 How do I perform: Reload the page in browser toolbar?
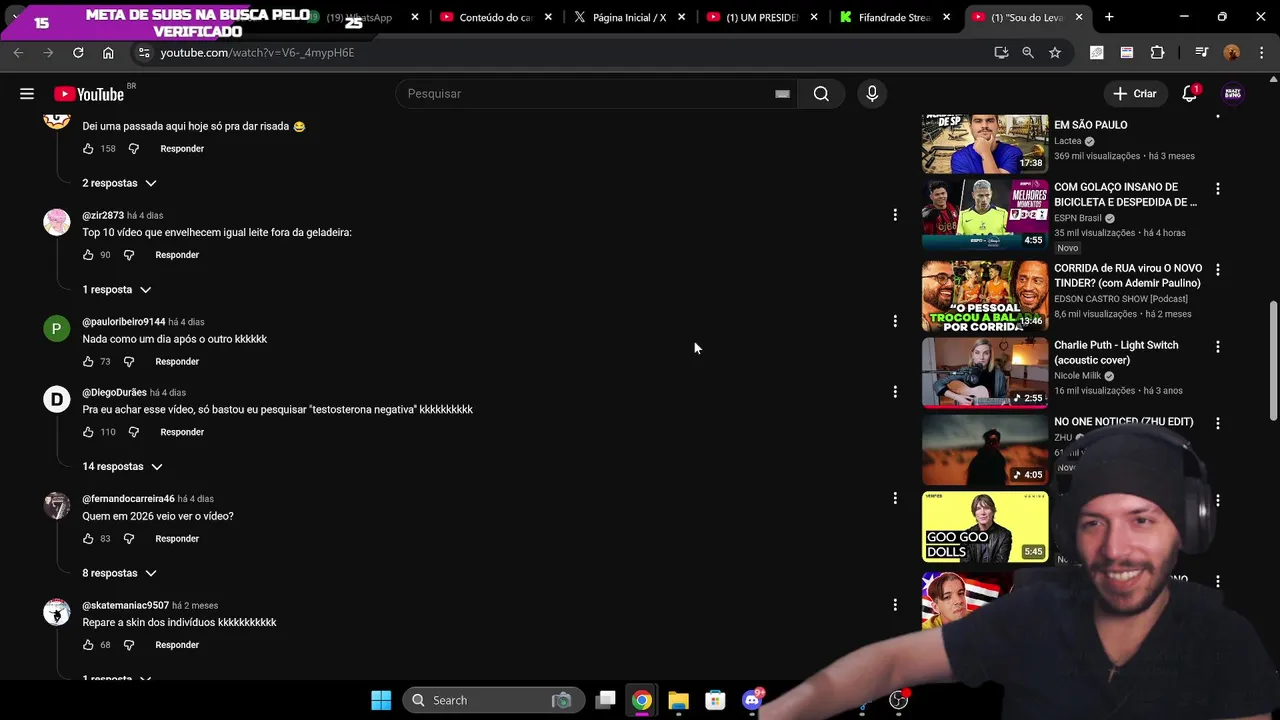(x=78, y=53)
